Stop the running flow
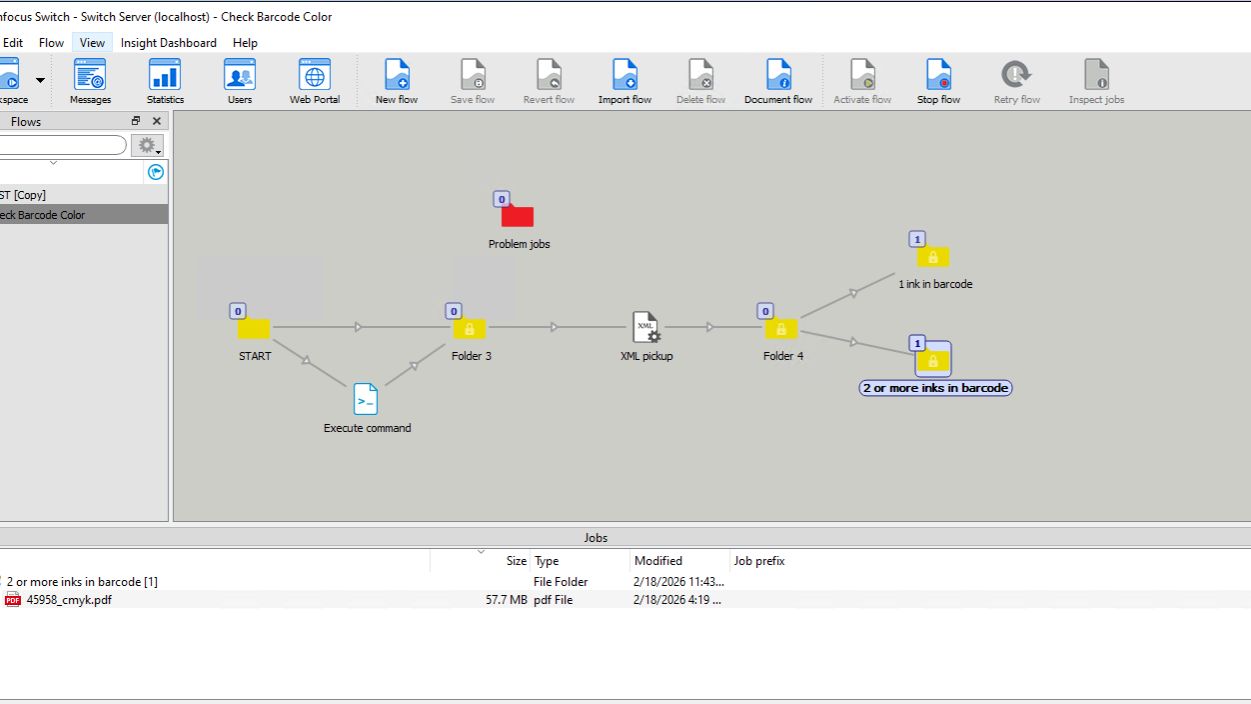 point(939,82)
